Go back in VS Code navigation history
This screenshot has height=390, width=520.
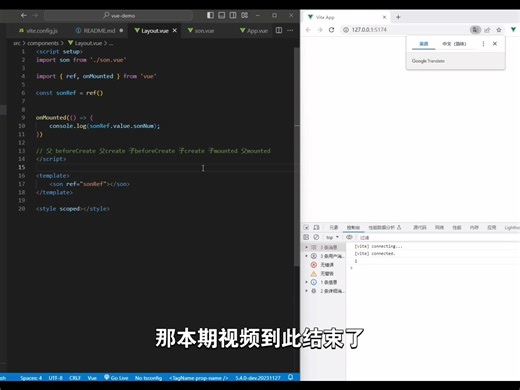(x=23, y=15)
